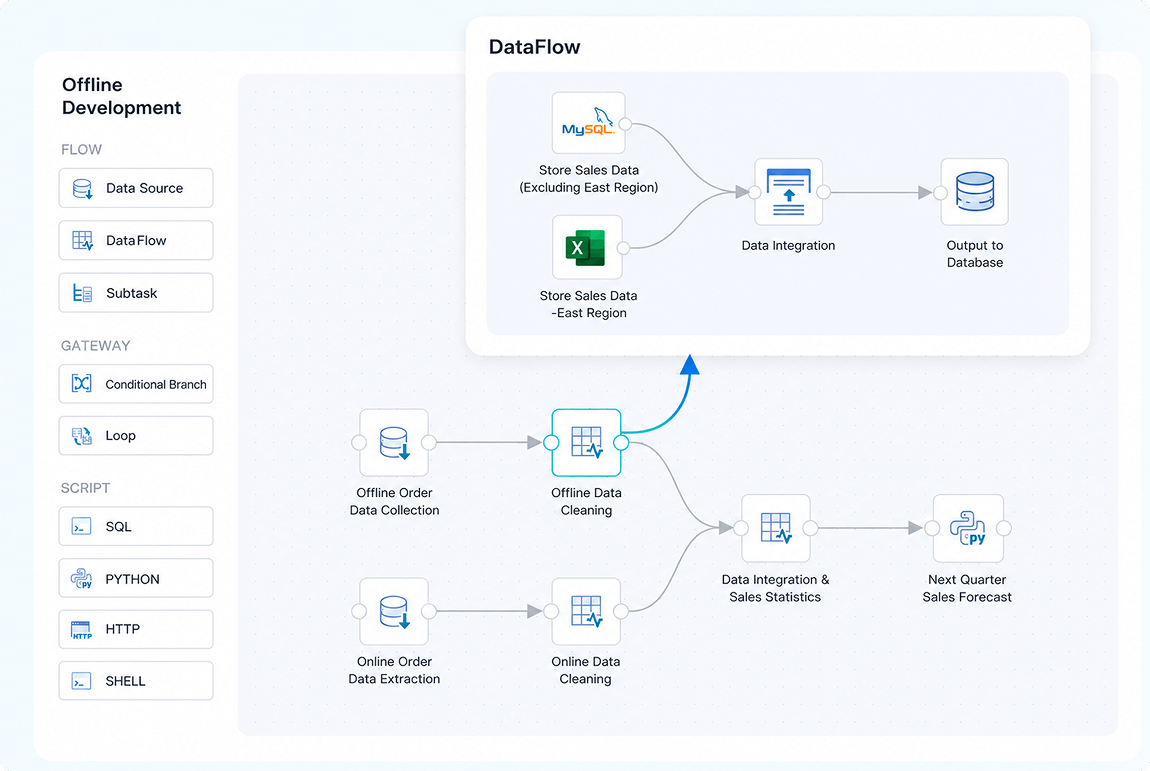Click the 'Store Sales Data -East Region' label

tap(588, 304)
